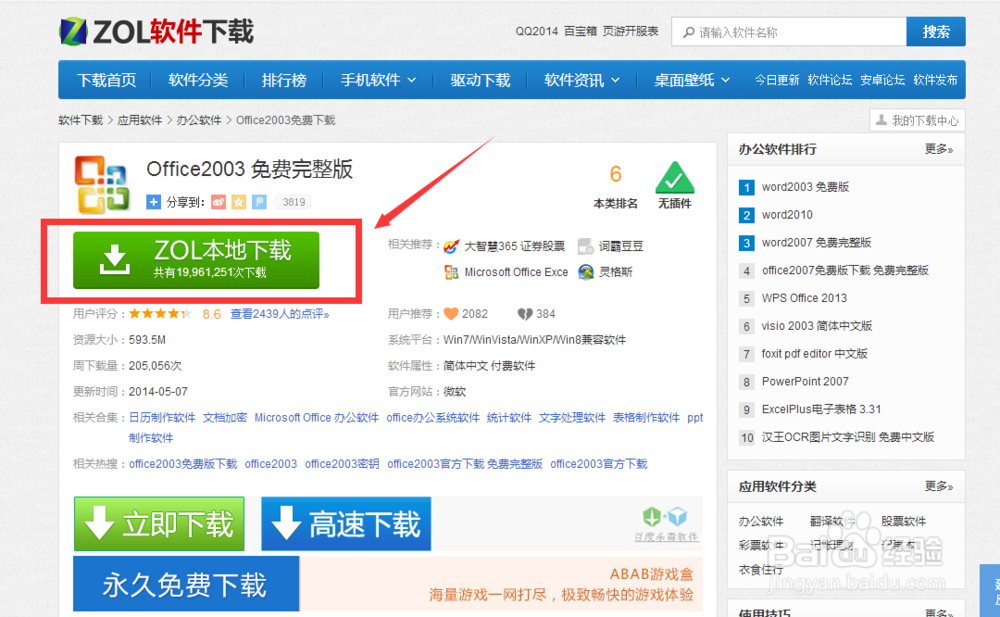
Task: Open 汉王OCR图片文字识别 item
Action: (848, 437)
